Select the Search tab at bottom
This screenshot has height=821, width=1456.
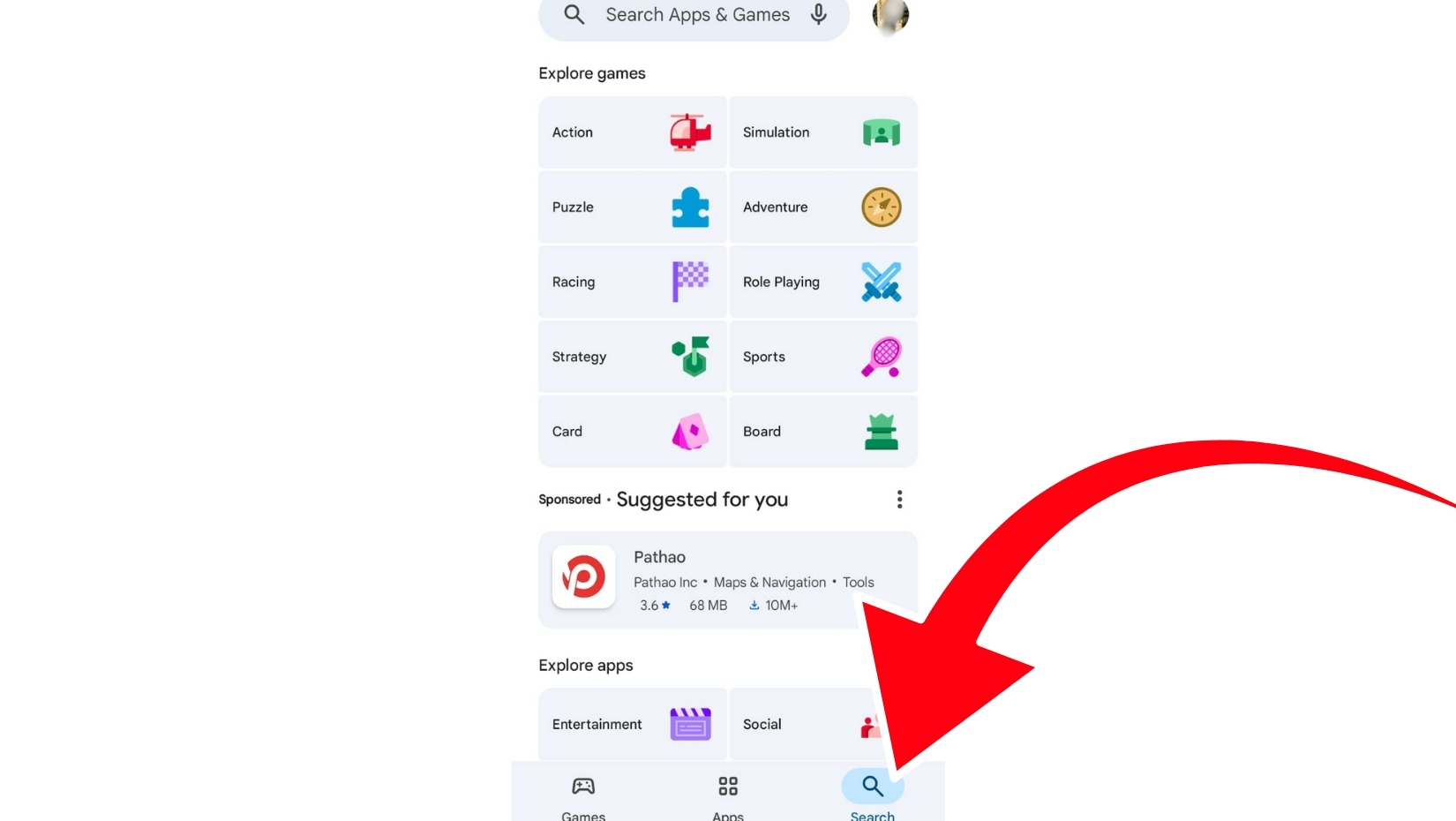point(873,796)
